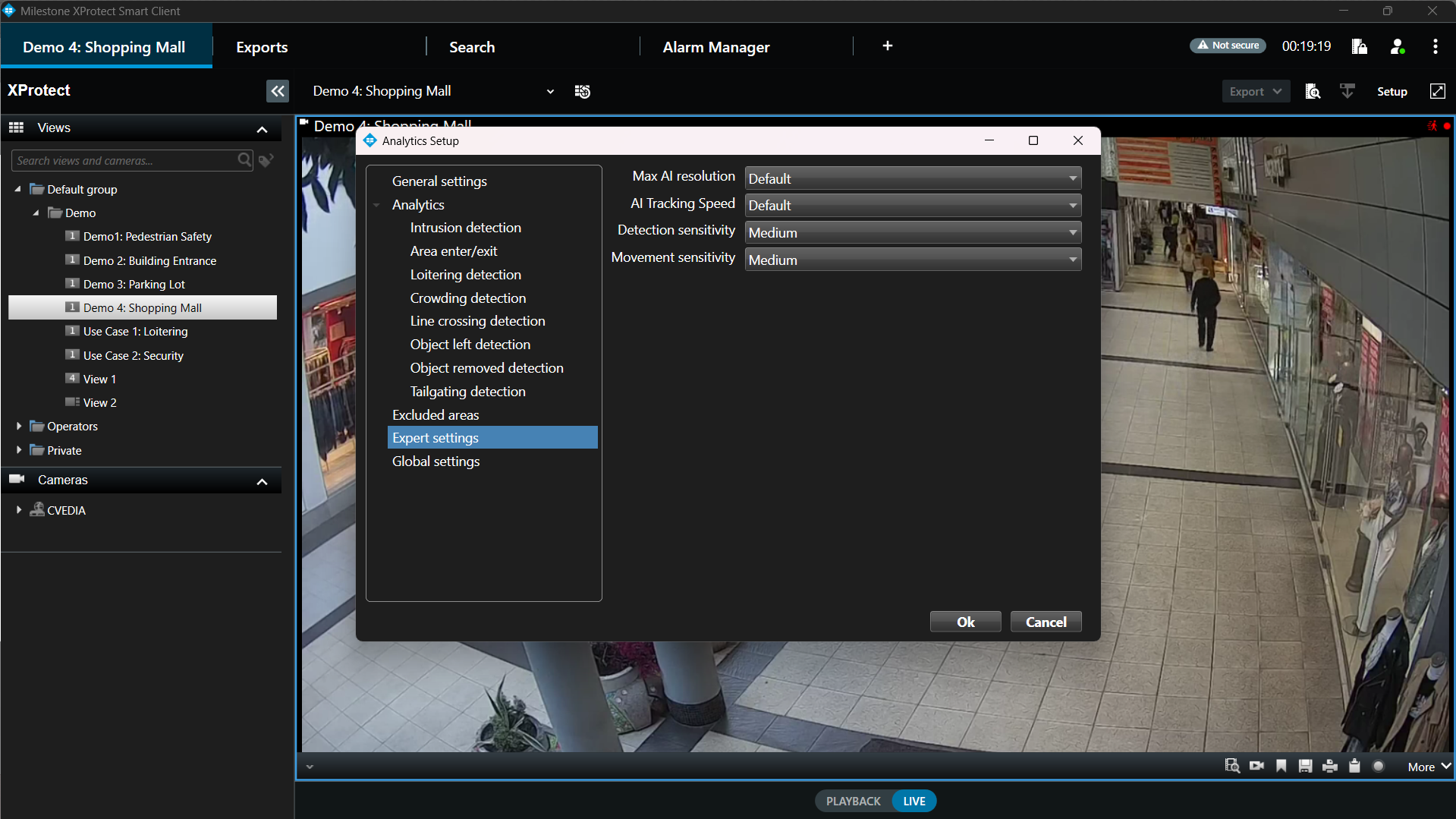This screenshot has height=819, width=1456.
Task: Switch to the Alarm Manager tab
Action: (716, 47)
